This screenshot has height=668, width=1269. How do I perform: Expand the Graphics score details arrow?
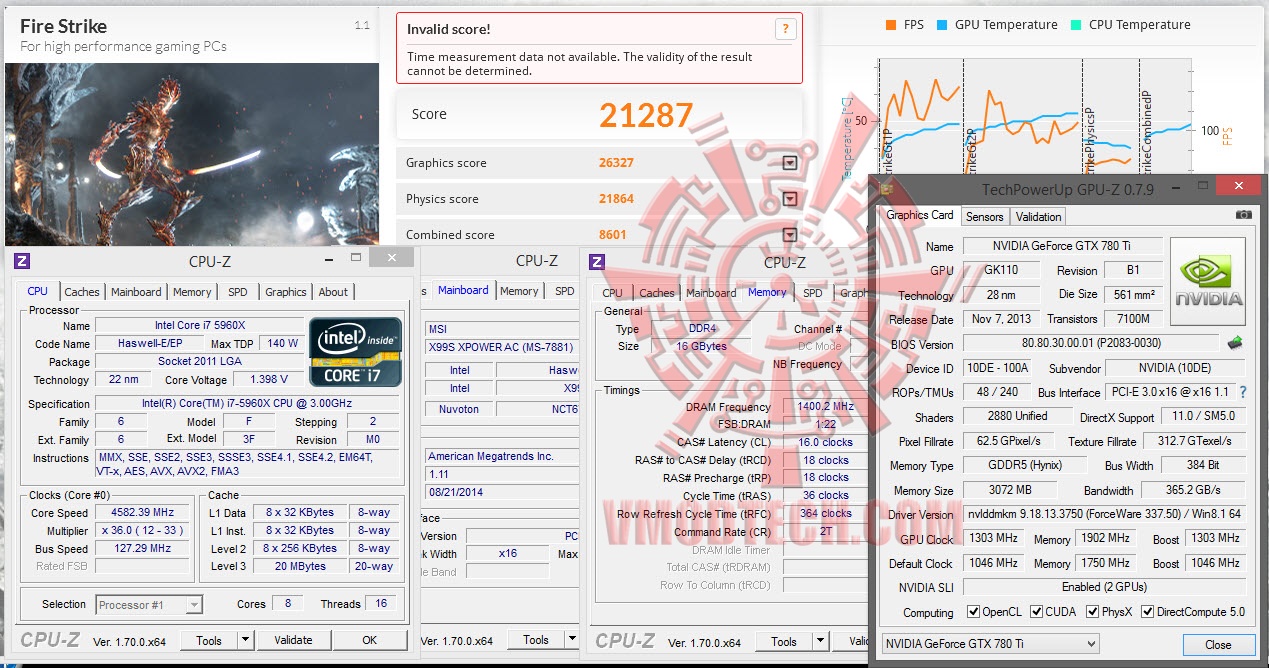(789, 163)
